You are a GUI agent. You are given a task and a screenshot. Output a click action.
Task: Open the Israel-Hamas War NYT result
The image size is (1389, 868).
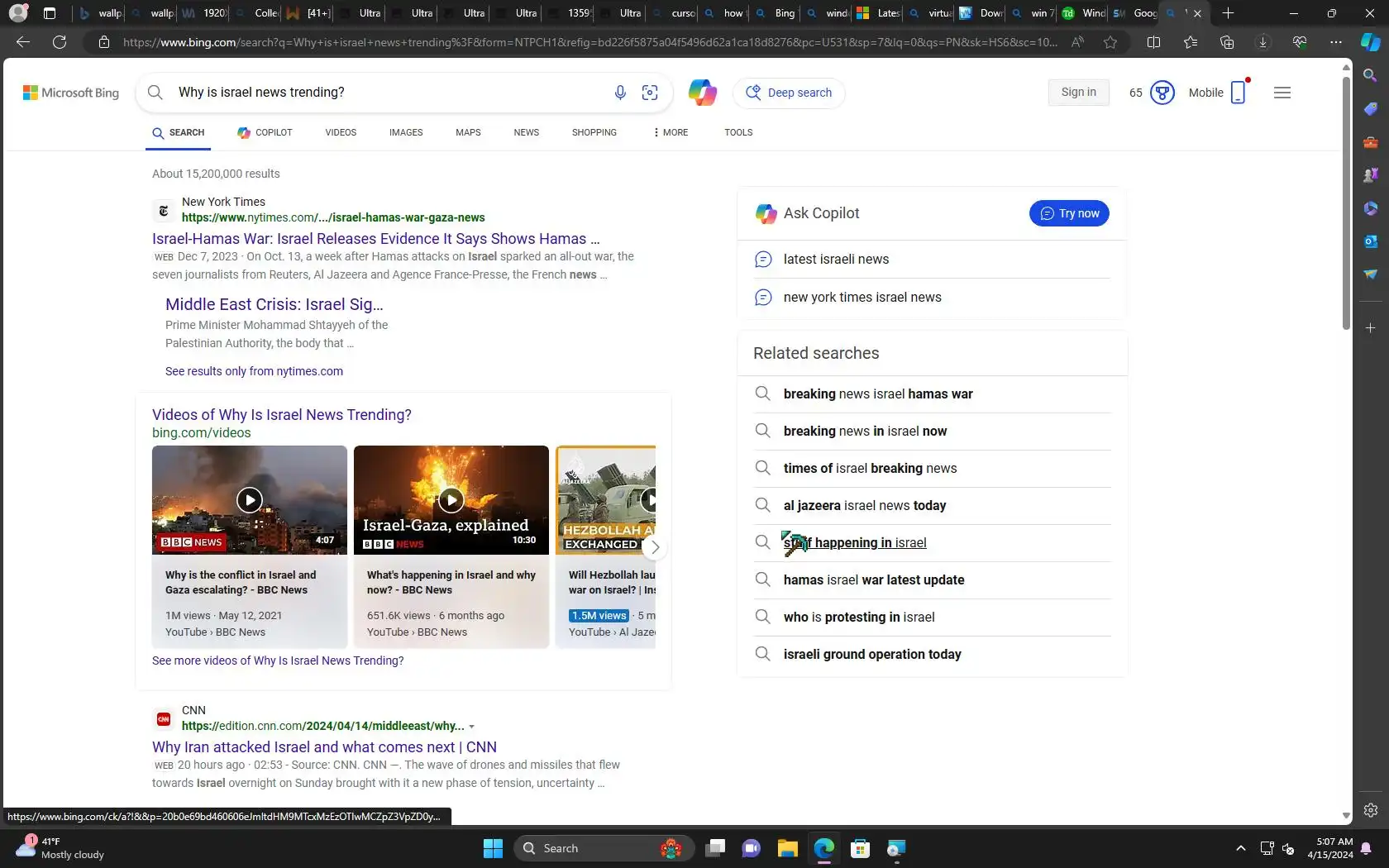coord(376,239)
